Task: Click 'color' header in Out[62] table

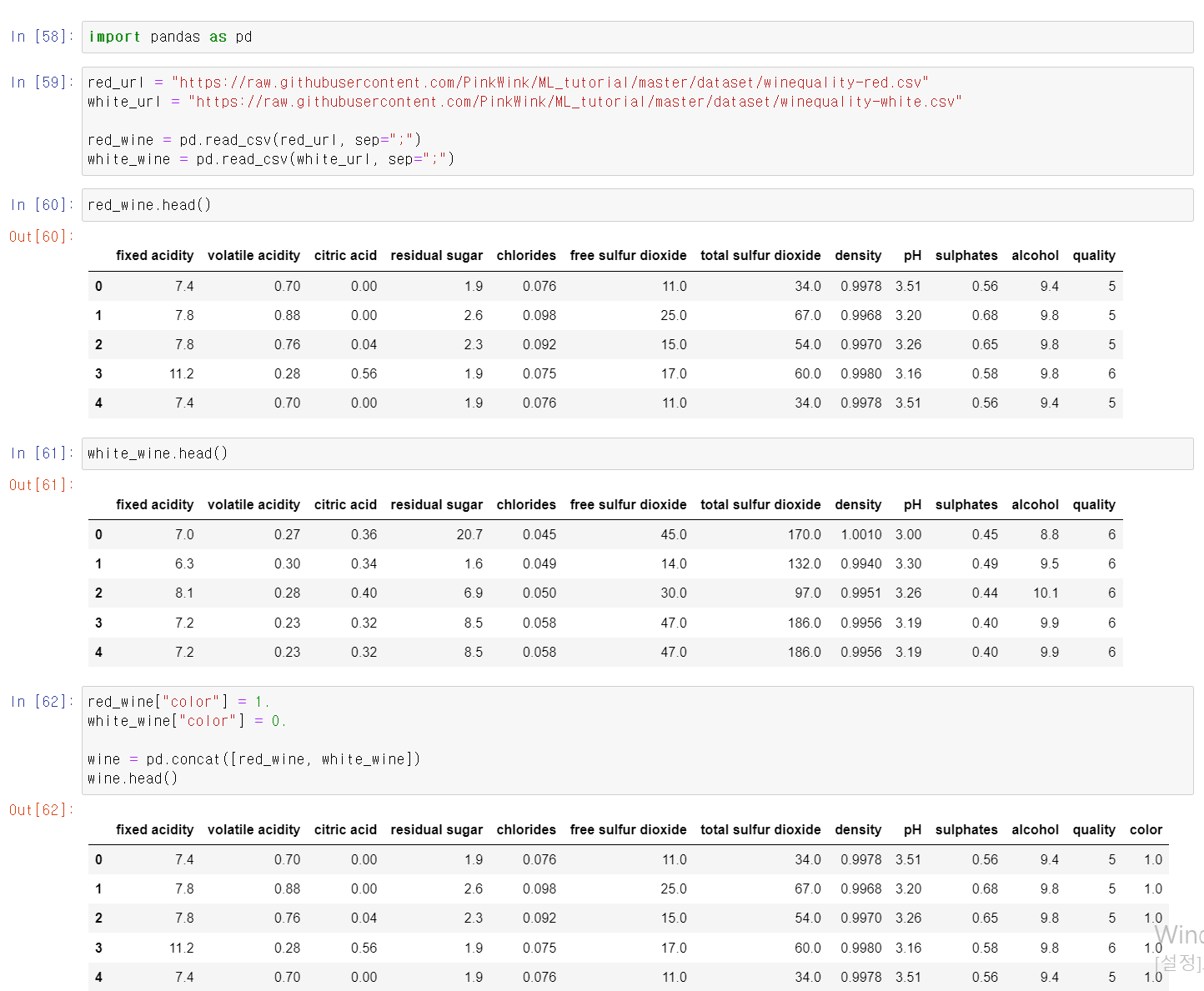Action: pyautogui.click(x=1146, y=830)
